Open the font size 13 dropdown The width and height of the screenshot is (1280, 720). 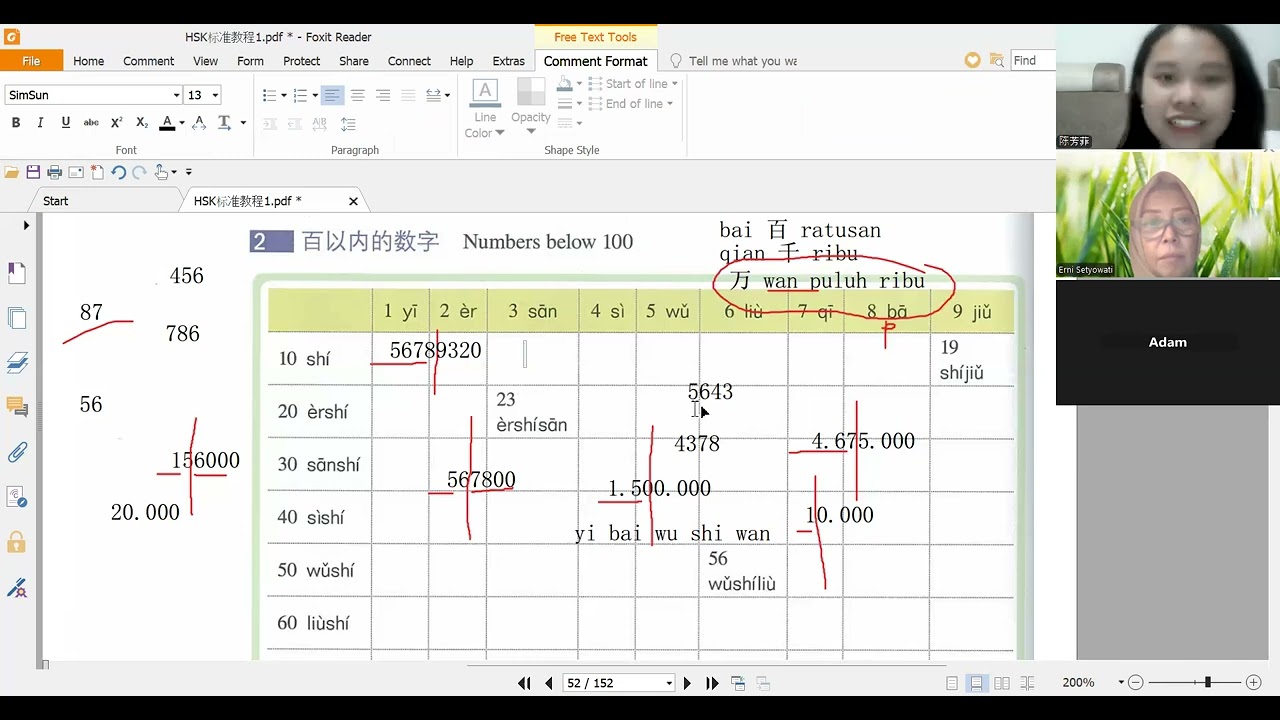215,95
